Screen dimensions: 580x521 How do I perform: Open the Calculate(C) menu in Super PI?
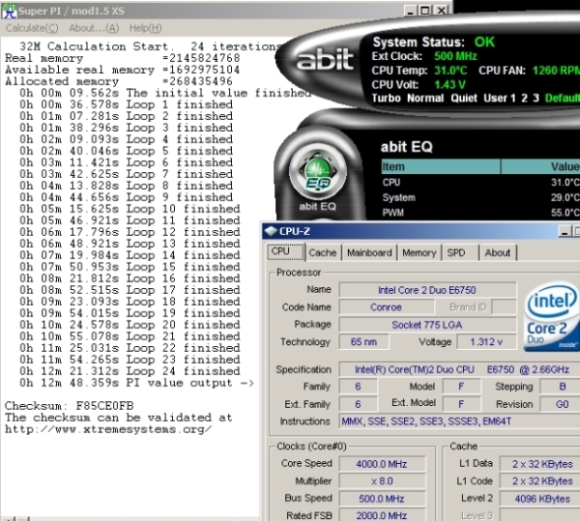32,28
